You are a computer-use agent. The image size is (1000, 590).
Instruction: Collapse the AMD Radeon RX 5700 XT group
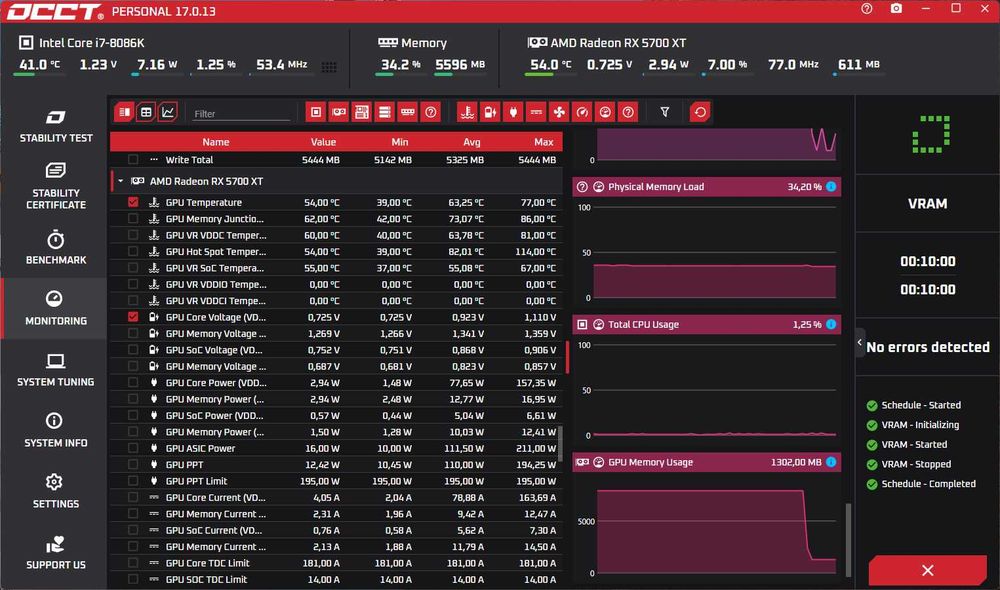[x=121, y=181]
